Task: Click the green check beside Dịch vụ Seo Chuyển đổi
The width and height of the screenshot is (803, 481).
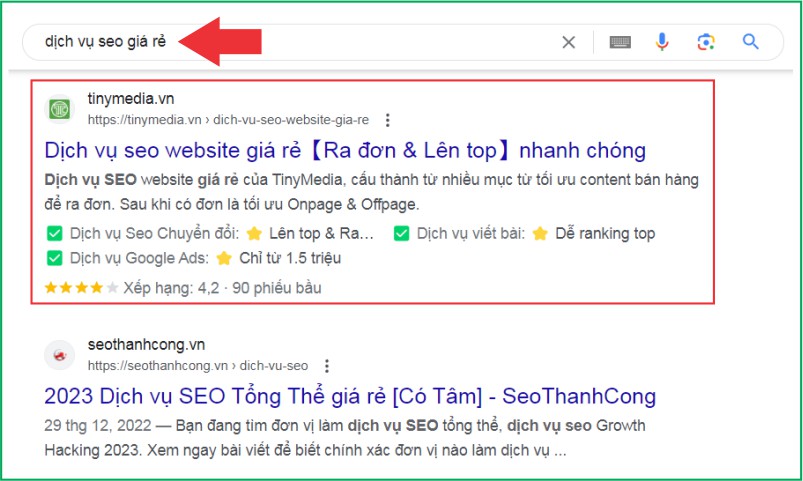Action: tap(54, 234)
